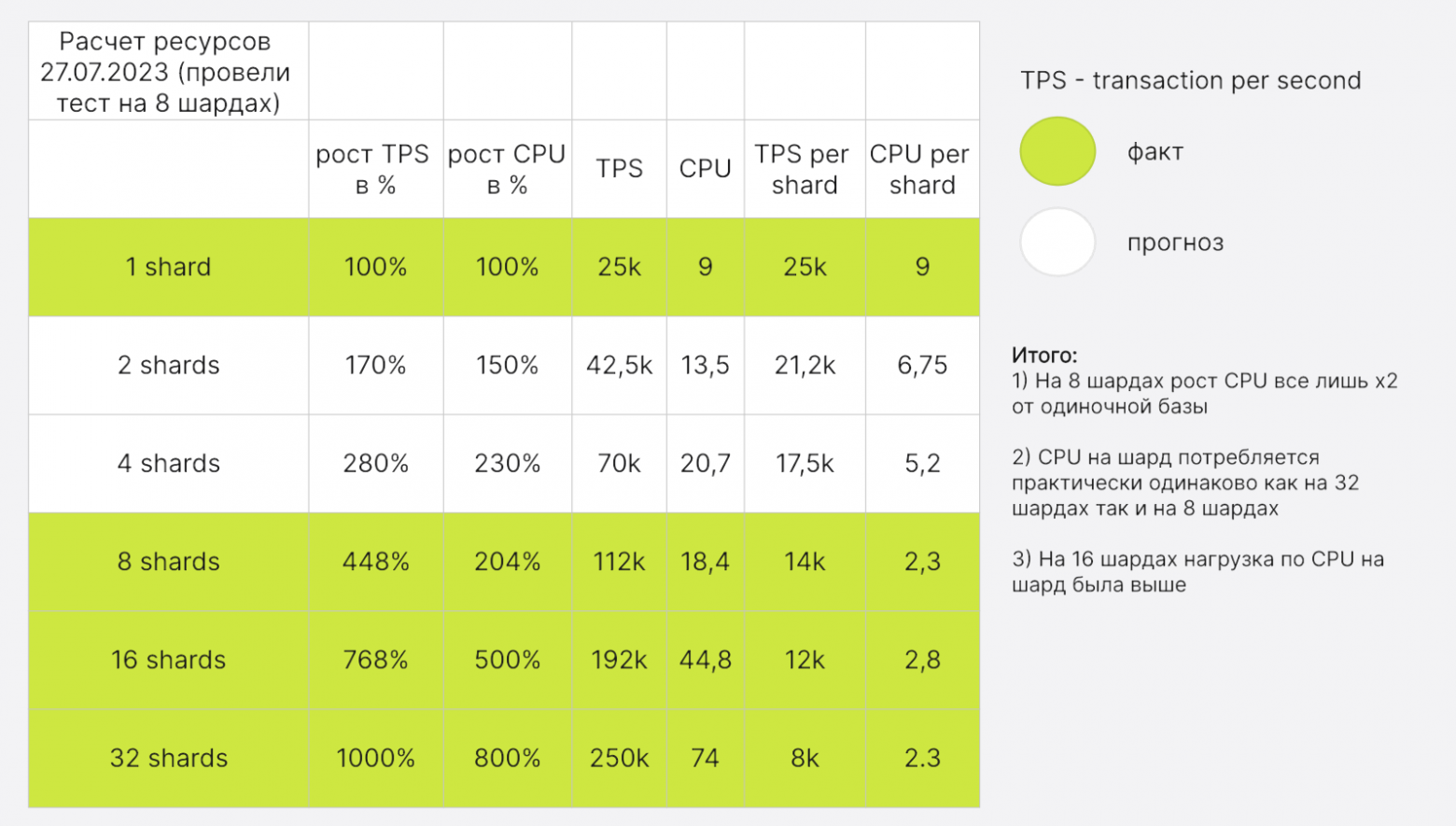Select the 44,8 CPU cell
This screenshot has height=826, width=1456.
tap(705, 660)
